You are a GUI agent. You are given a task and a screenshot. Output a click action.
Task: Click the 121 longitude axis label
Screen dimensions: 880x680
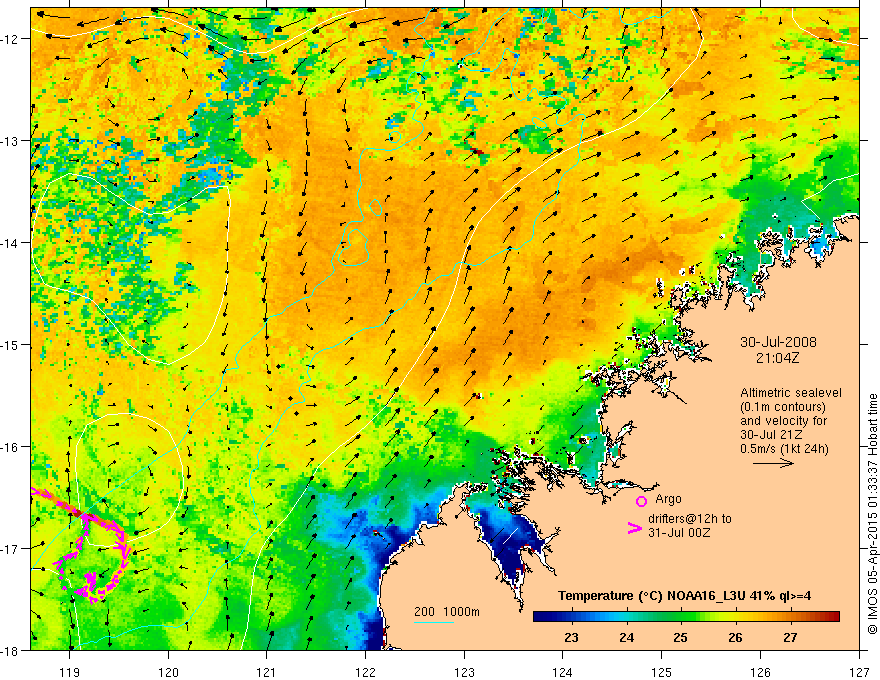[267, 672]
